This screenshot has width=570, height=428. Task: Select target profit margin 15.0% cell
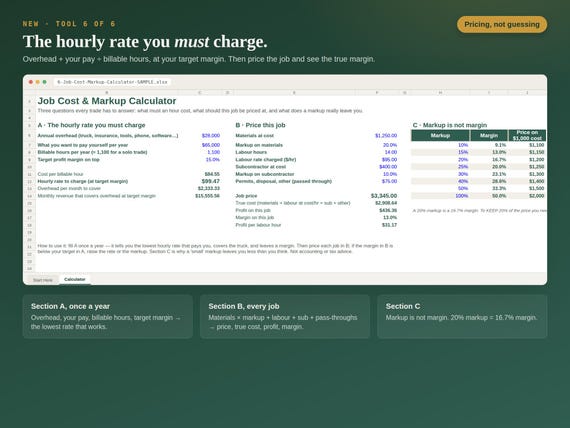(x=213, y=160)
